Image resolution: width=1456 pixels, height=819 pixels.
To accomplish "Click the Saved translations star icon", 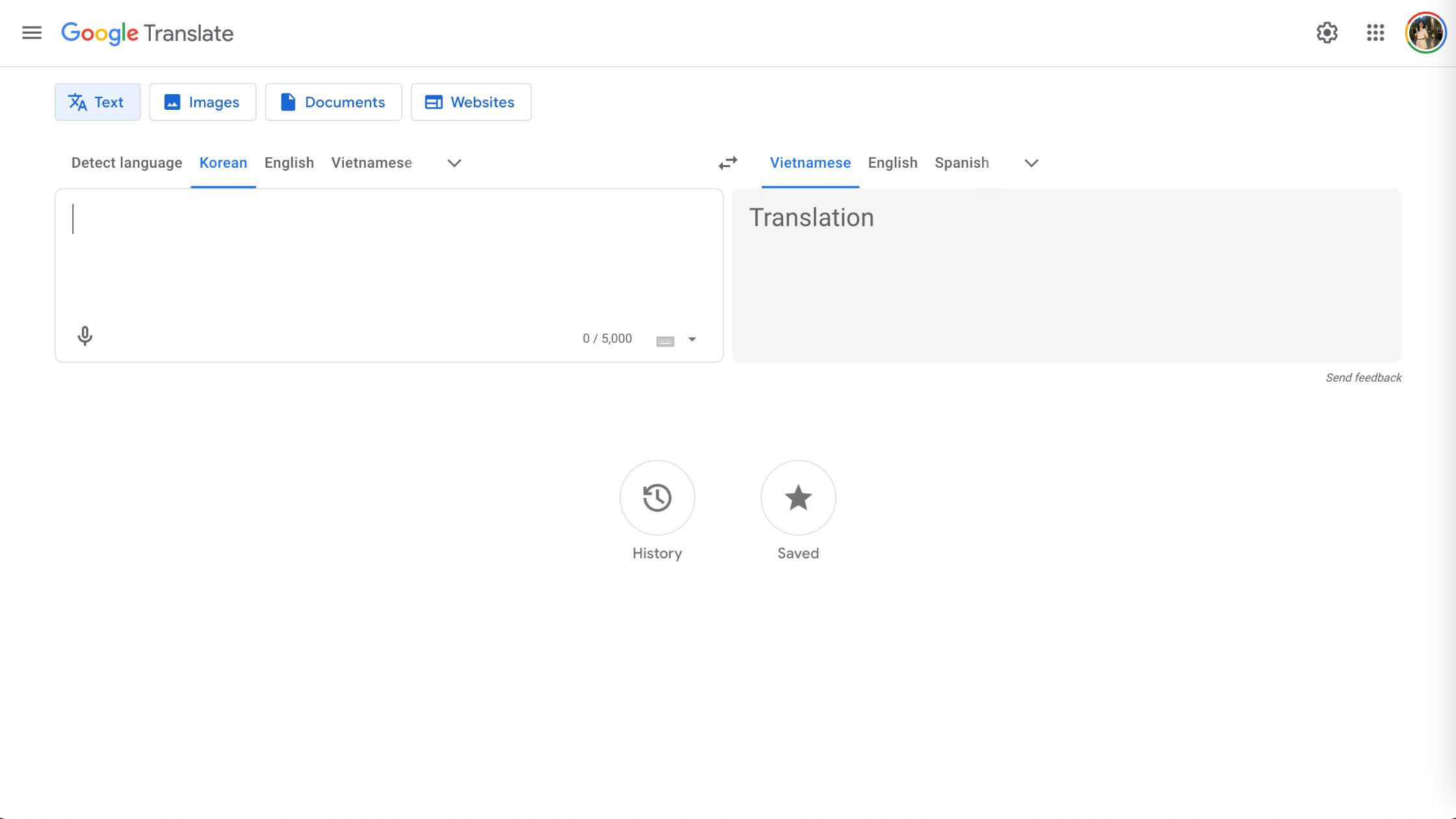I will tap(797, 497).
